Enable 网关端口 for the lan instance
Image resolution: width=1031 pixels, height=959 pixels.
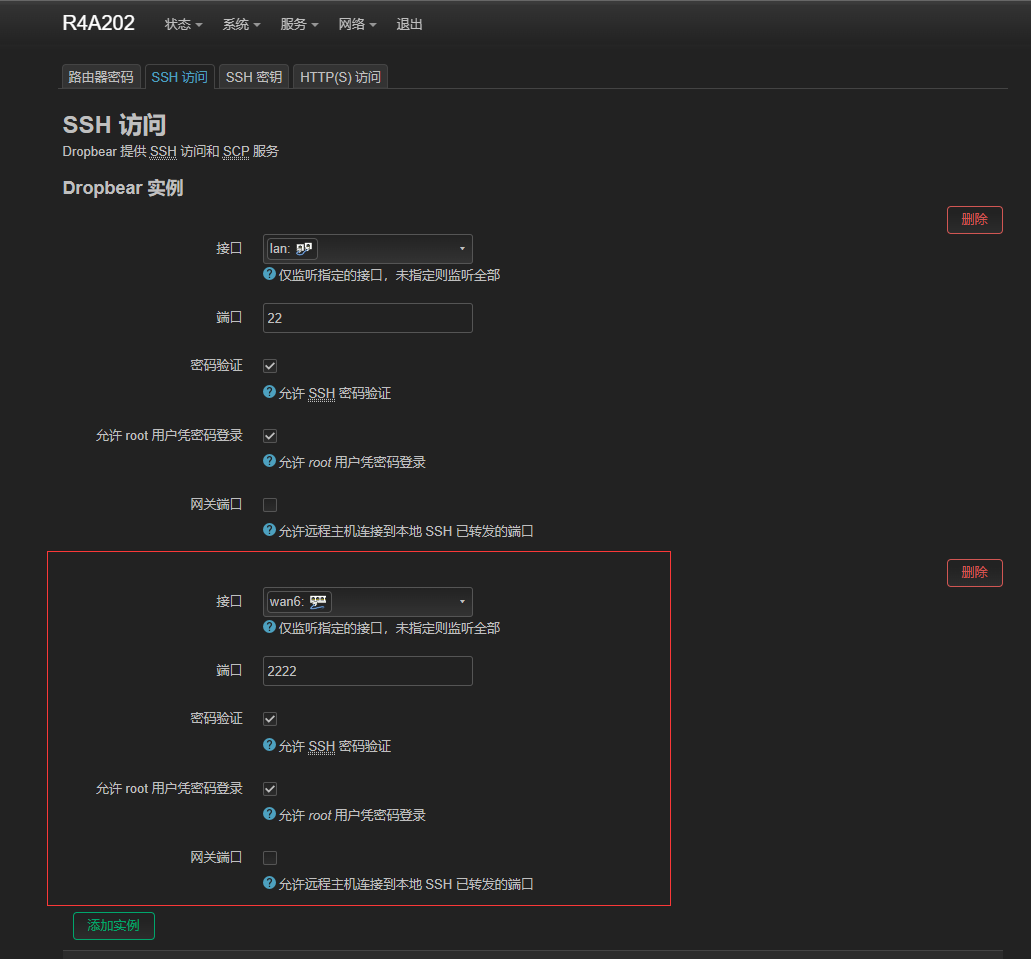(270, 505)
